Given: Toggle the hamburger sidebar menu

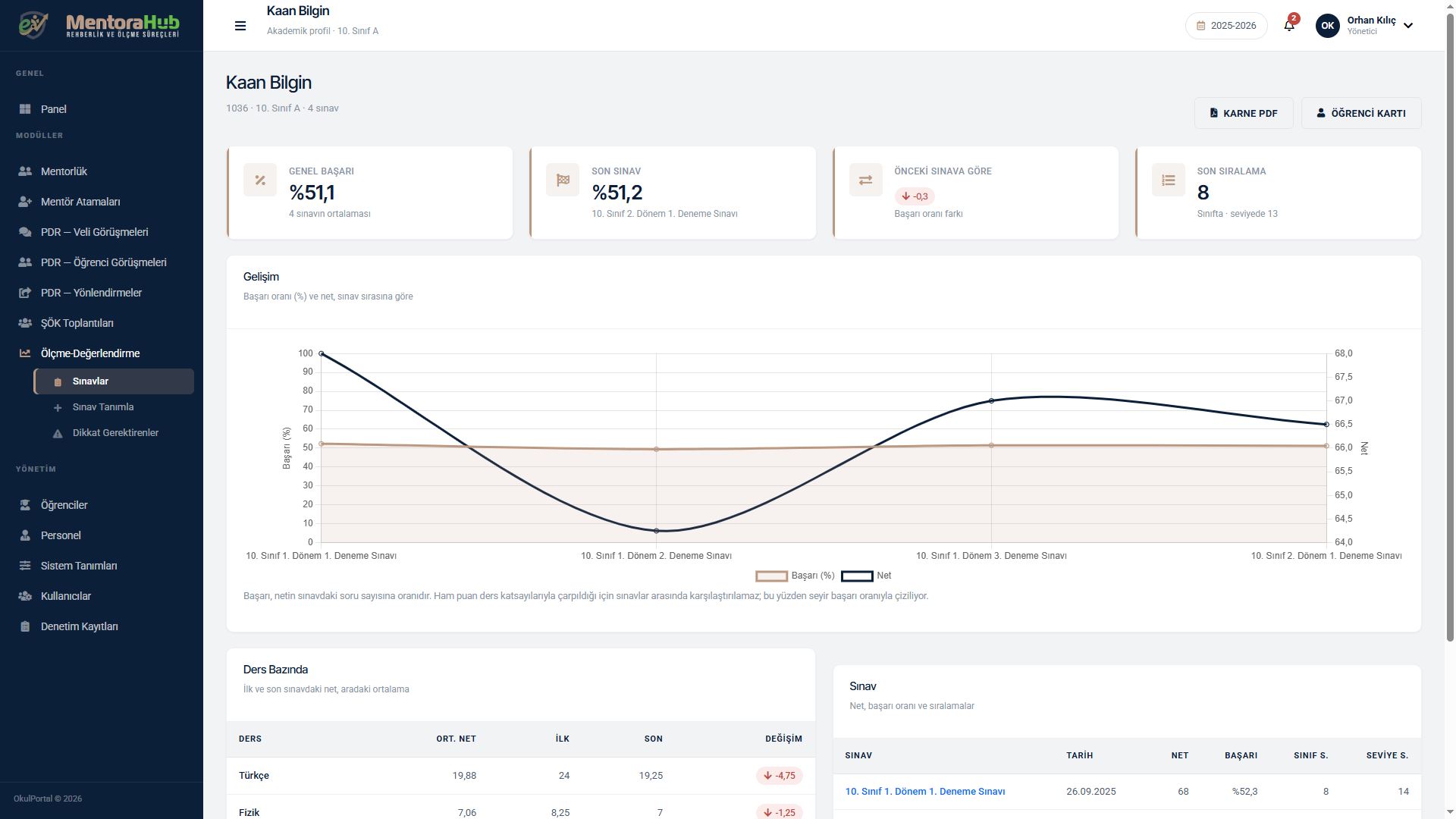Looking at the screenshot, I should (240, 26).
